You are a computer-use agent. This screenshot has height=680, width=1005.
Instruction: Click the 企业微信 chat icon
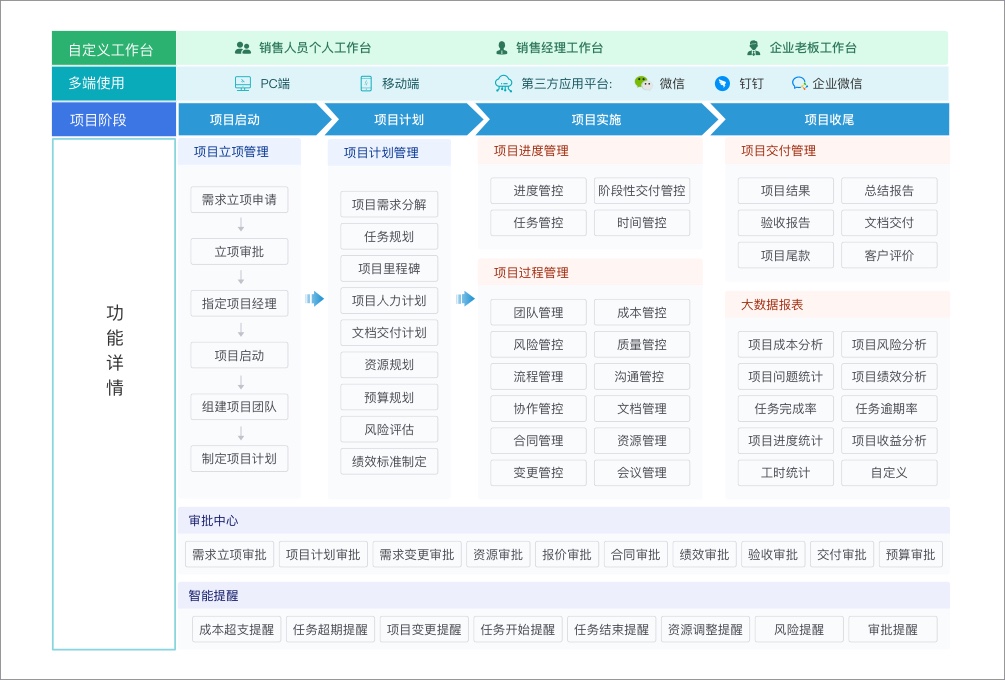click(x=798, y=85)
